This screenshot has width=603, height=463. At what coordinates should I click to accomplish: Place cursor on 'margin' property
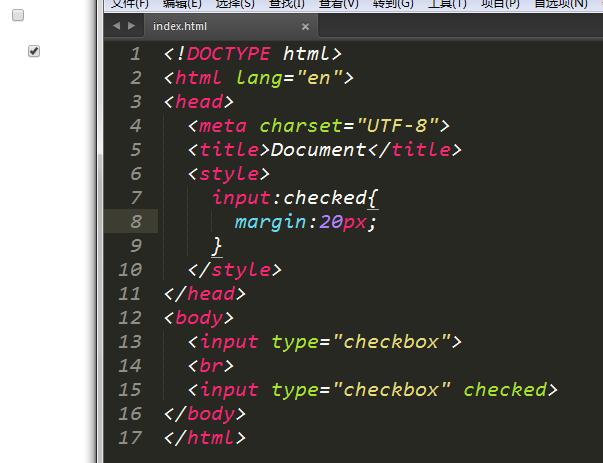tap(272, 222)
